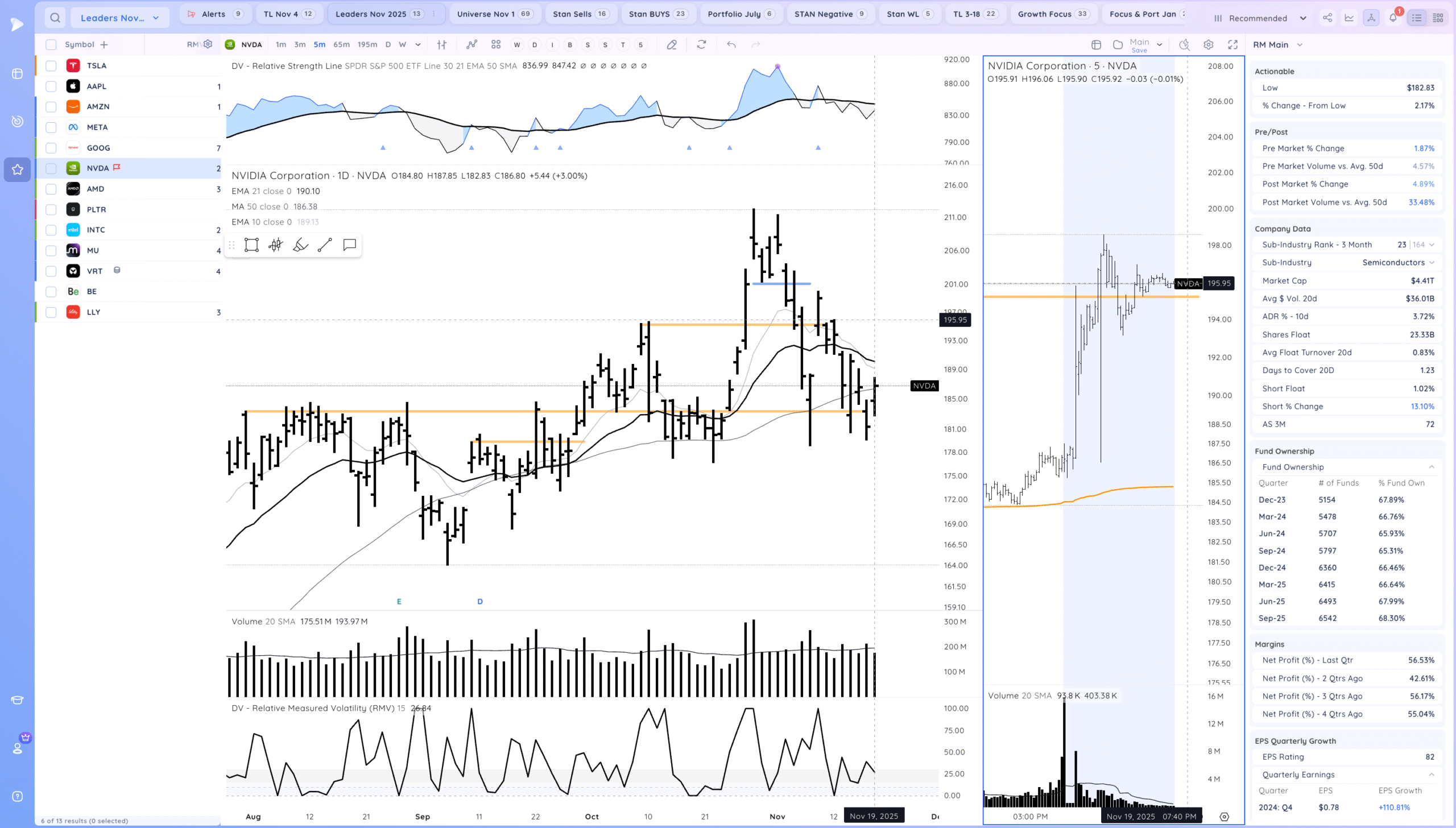Select the eraser tool in chart toolbar
Viewport: 1456px width, 828px height.
pyautogui.click(x=672, y=44)
